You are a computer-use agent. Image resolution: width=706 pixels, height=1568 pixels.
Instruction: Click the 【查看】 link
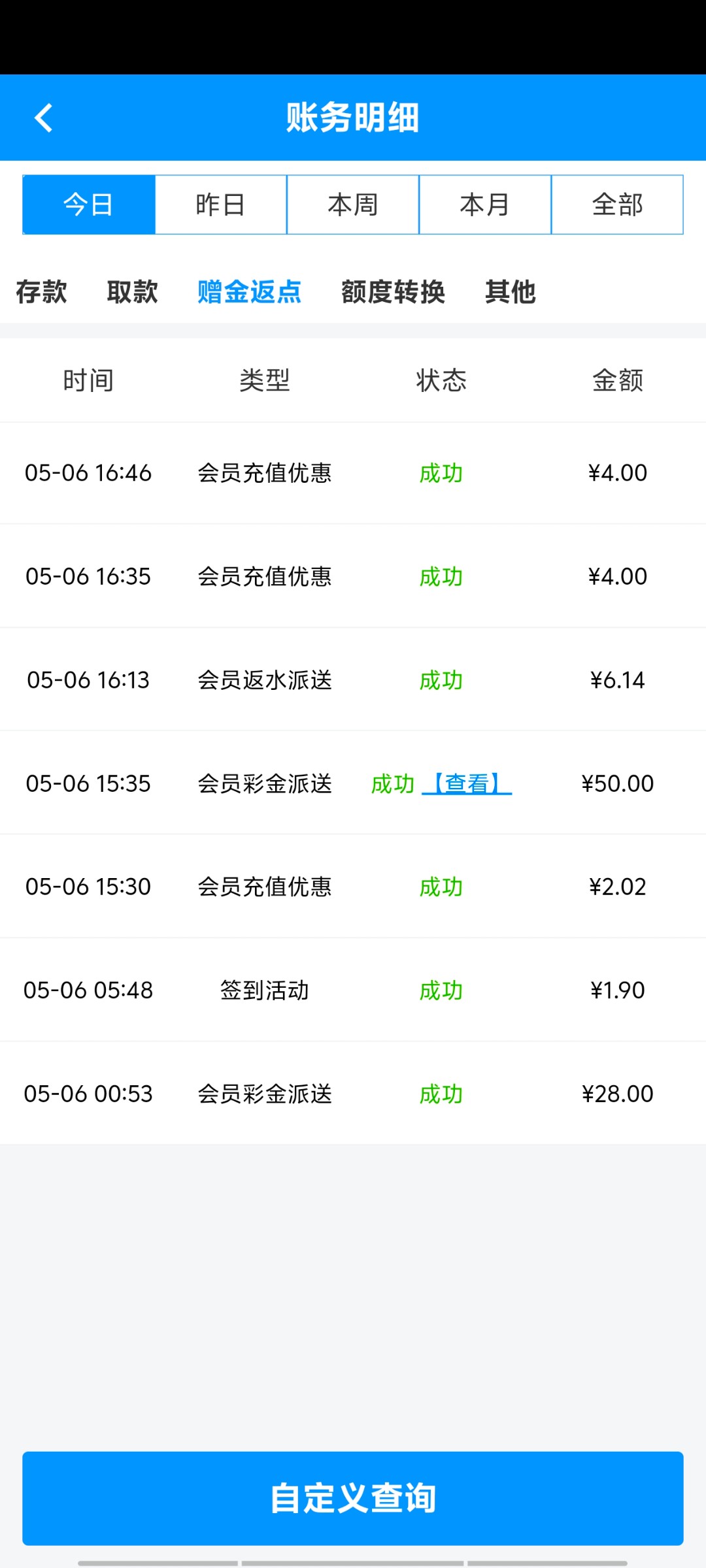[x=467, y=783]
